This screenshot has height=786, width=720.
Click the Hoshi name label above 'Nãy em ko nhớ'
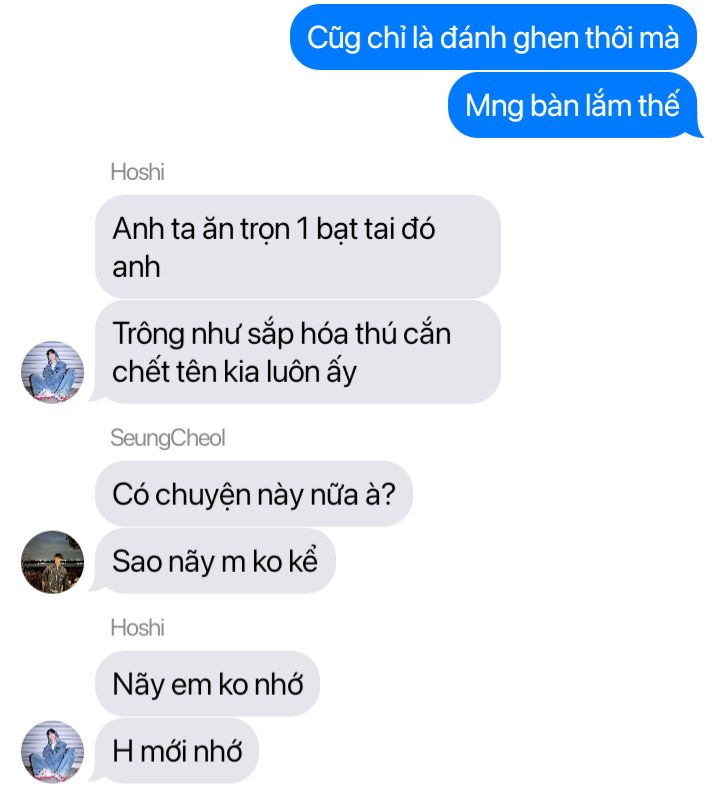[x=137, y=628]
